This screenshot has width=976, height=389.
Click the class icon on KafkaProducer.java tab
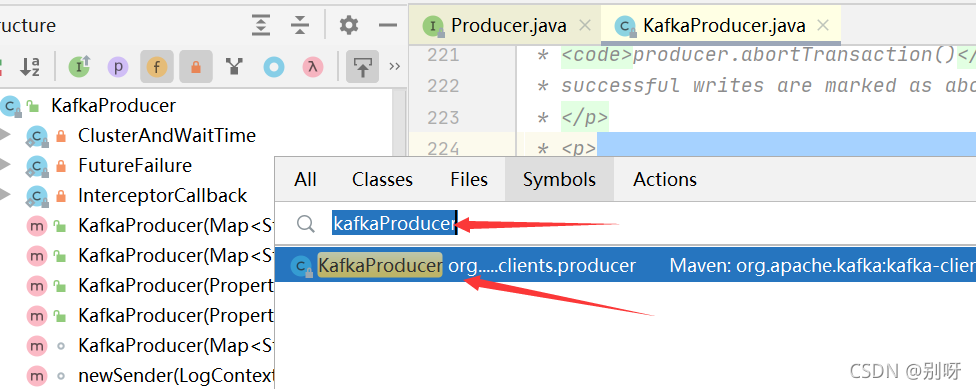[625, 26]
